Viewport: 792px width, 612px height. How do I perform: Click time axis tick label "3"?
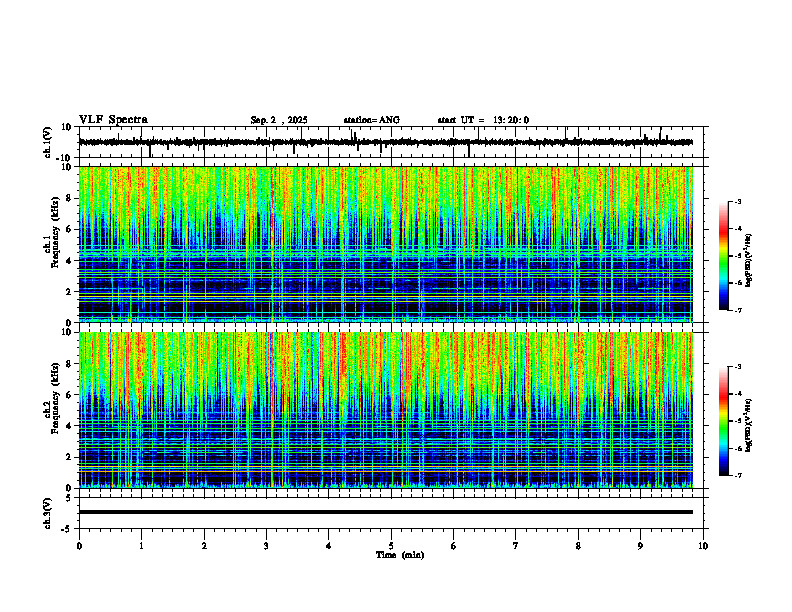click(266, 546)
